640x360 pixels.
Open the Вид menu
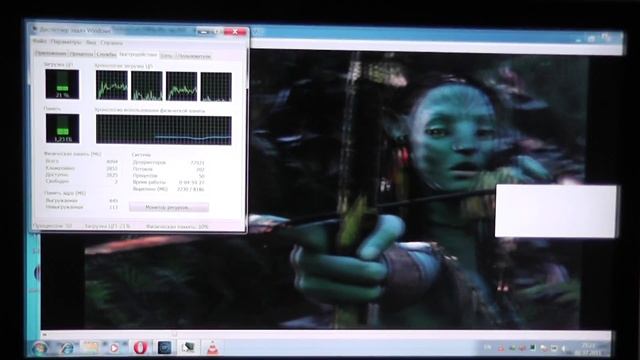(x=91, y=42)
